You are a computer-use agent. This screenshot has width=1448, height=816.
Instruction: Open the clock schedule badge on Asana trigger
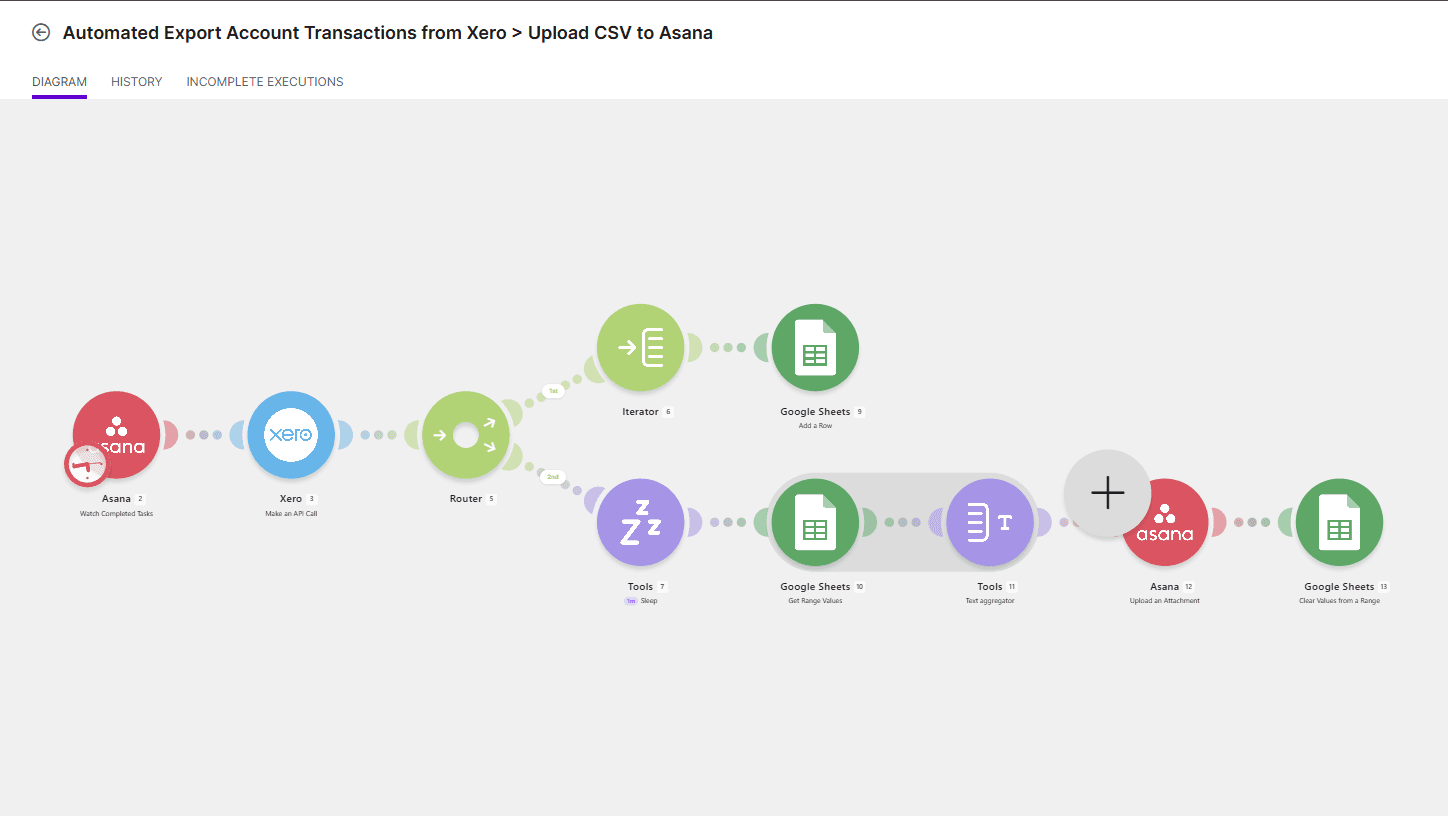87,465
